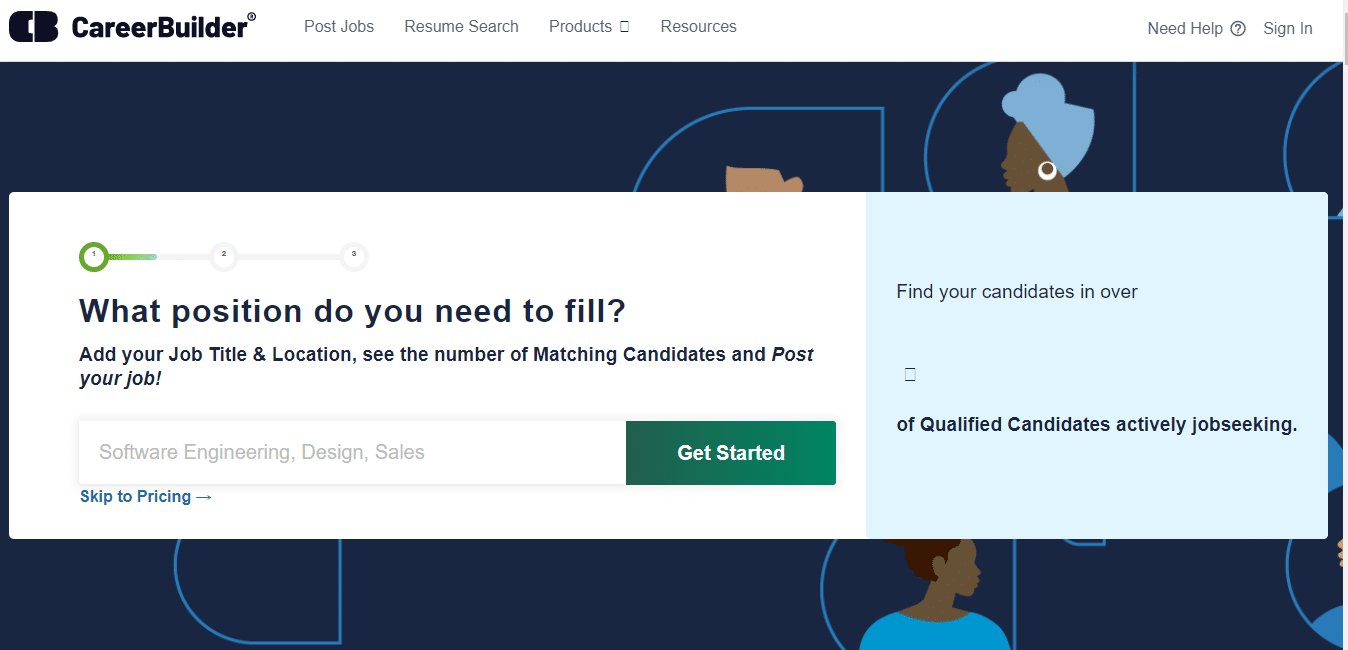Click the CareerBuilder CB logo icon
This screenshot has height=650, width=1348.
pyautogui.click(x=33, y=27)
